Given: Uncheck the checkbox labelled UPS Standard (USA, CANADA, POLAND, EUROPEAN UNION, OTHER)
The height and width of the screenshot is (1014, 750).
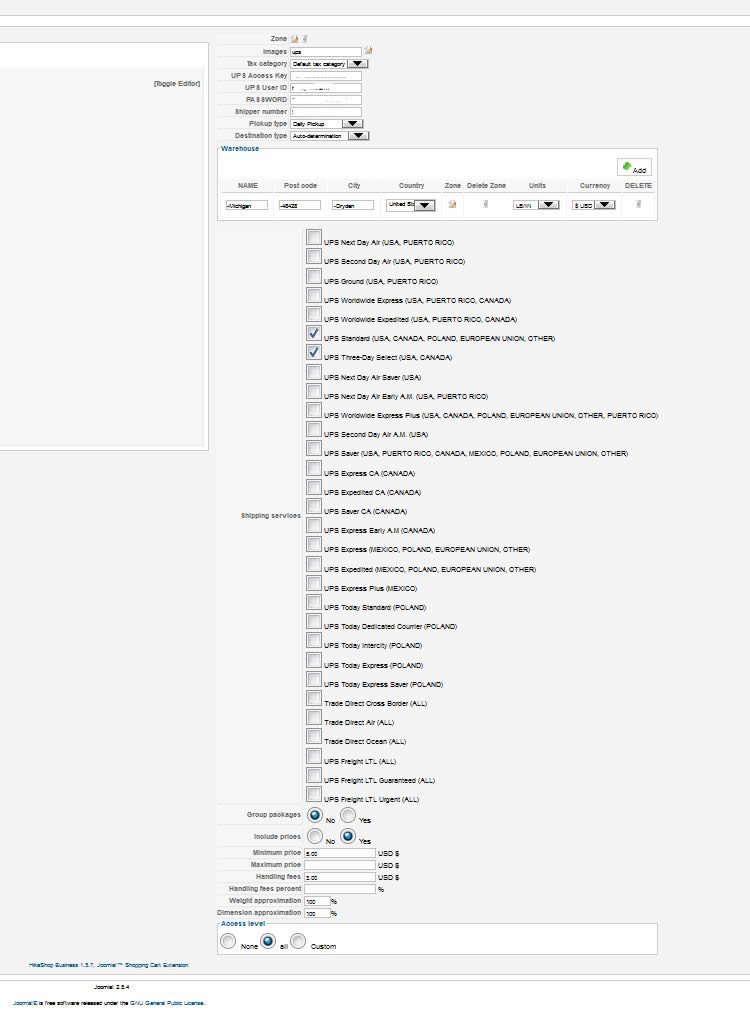Looking at the screenshot, I should coord(314,333).
